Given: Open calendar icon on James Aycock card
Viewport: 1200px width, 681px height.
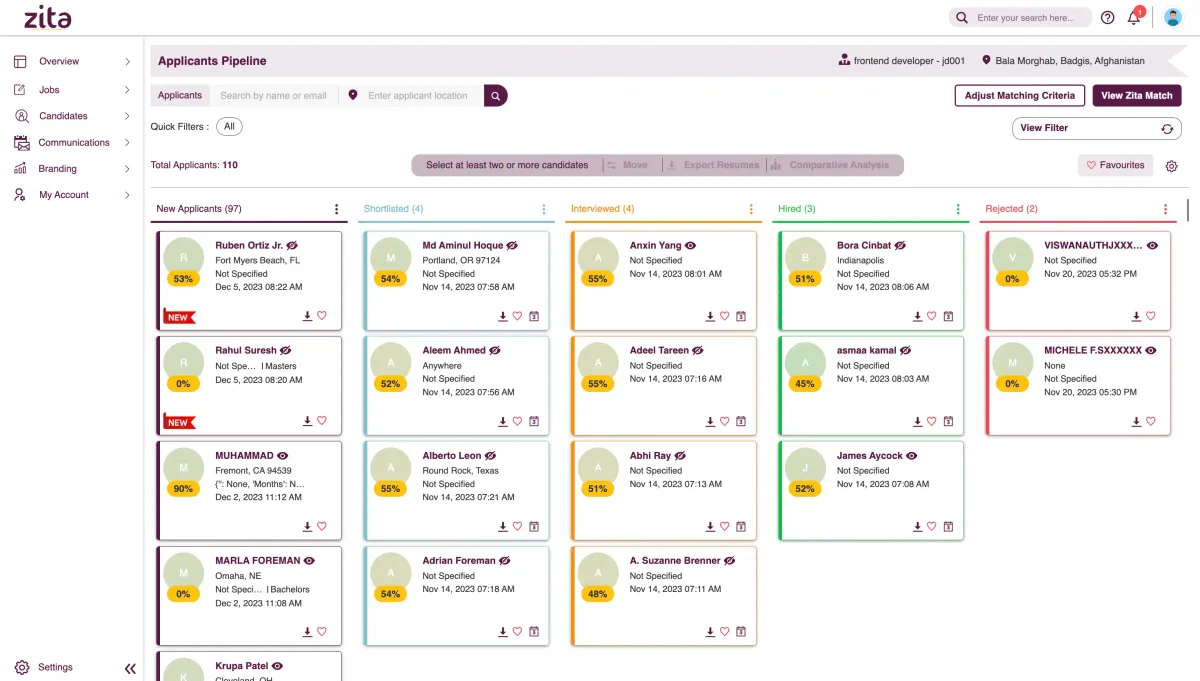Looking at the screenshot, I should click(948, 526).
